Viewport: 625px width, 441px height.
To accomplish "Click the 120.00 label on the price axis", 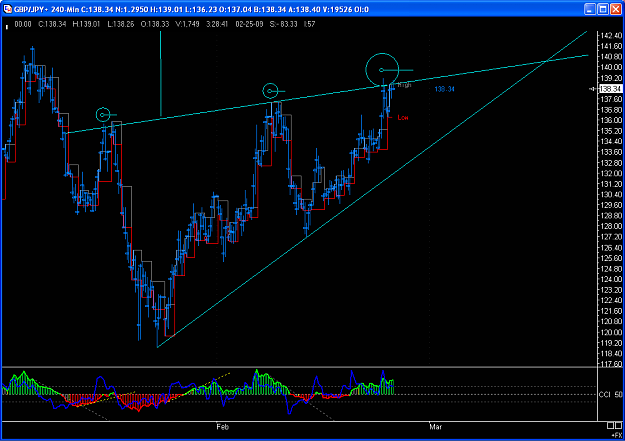I will [611, 333].
